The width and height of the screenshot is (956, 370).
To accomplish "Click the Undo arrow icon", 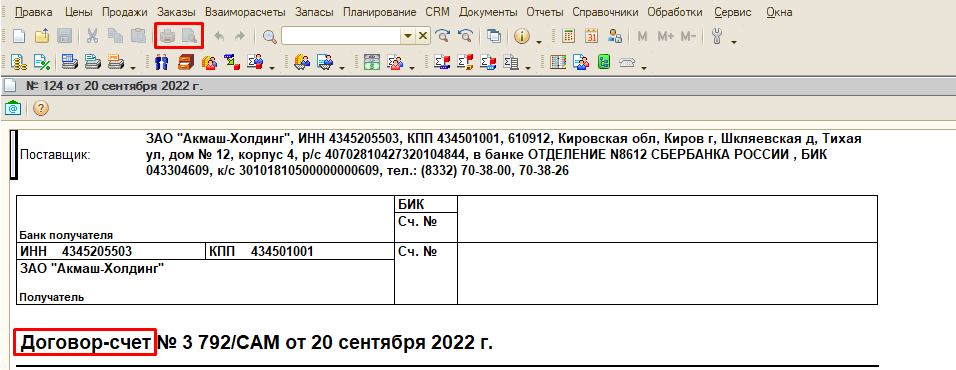I will click(219, 37).
